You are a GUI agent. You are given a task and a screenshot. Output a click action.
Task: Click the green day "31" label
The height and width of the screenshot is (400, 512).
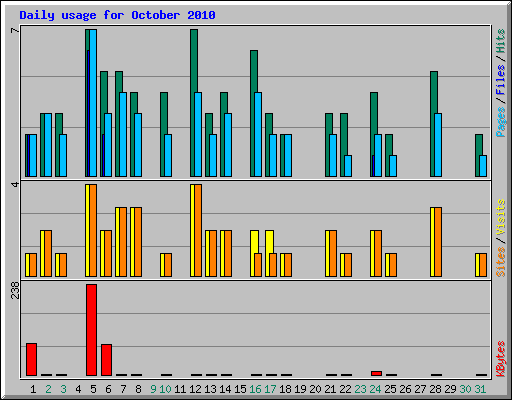[480, 389]
